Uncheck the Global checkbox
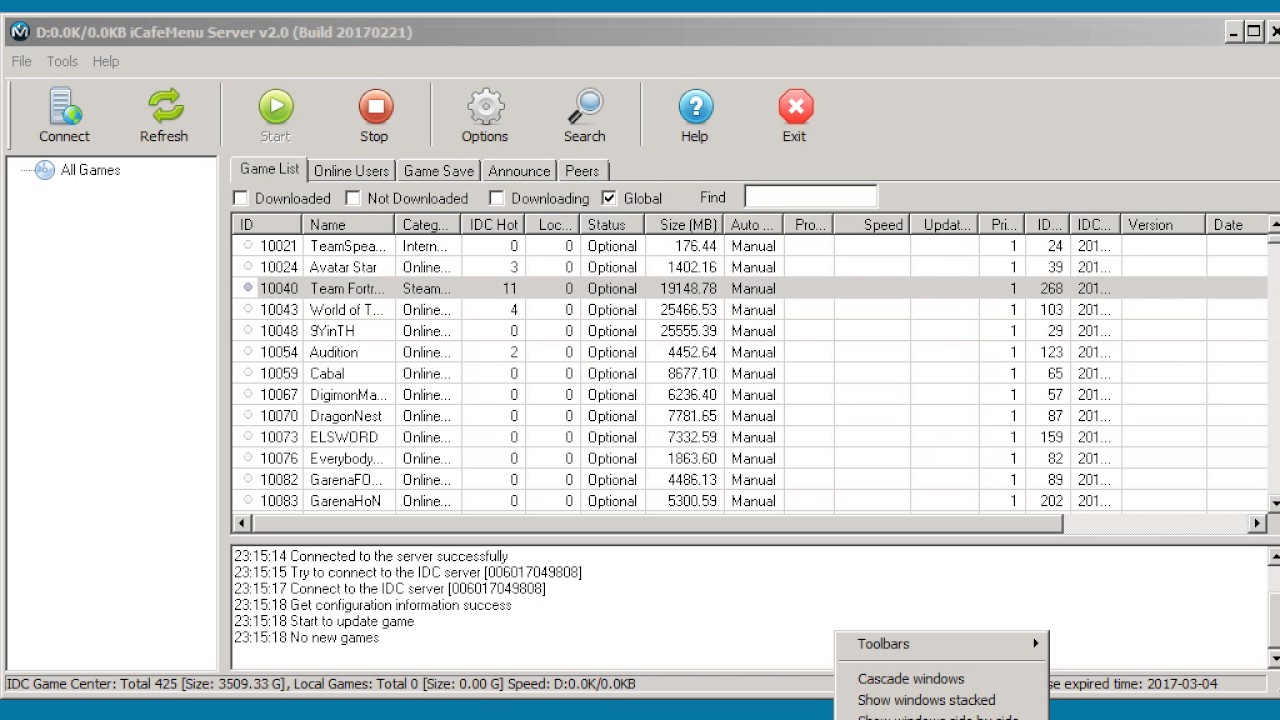This screenshot has width=1280, height=720. pos(609,198)
